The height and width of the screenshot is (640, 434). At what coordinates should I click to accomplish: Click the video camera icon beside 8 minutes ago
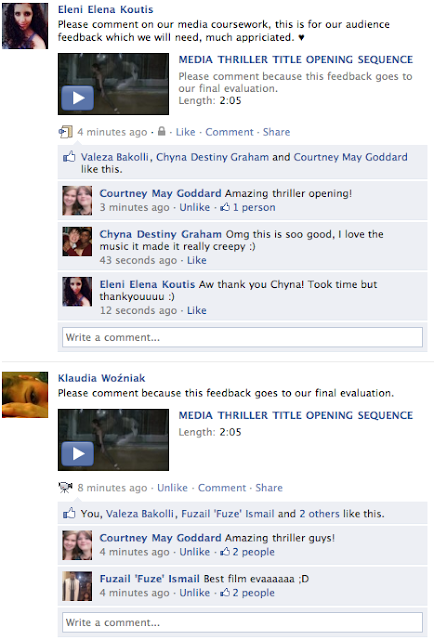pyautogui.click(x=65, y=487)
